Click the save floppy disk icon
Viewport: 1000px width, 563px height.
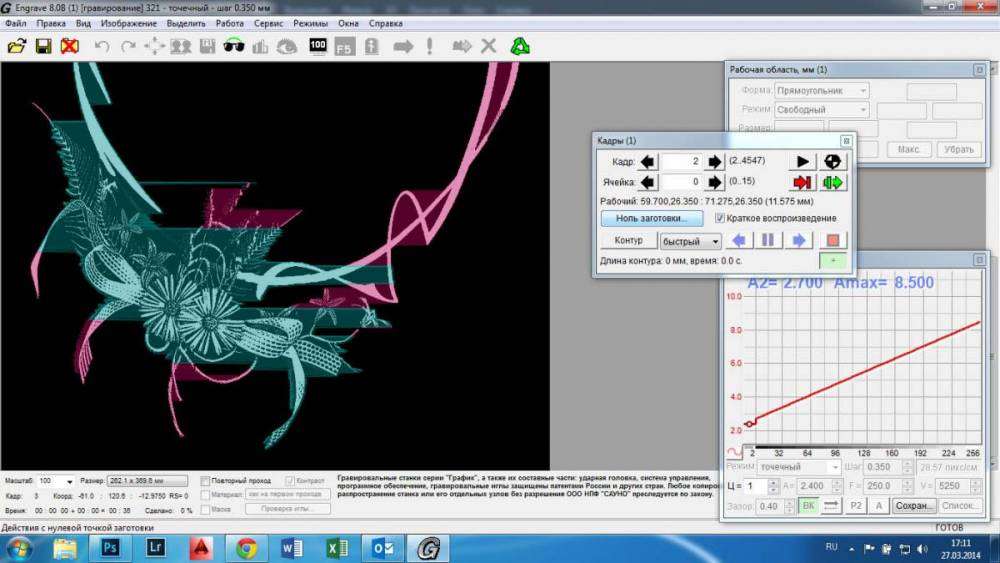(43, 46)
